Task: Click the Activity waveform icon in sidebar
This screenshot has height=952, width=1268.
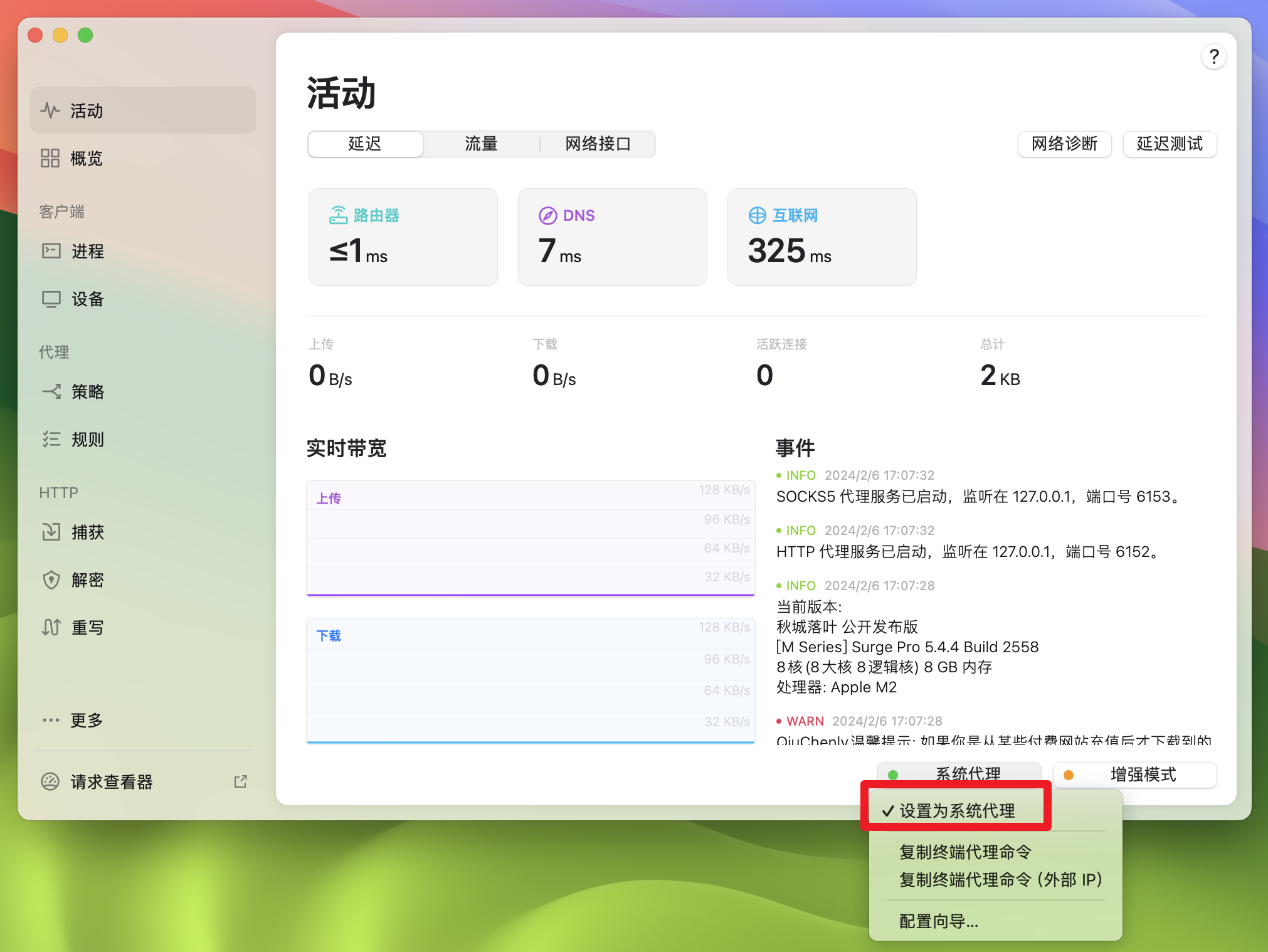Action: coord(50,111)
